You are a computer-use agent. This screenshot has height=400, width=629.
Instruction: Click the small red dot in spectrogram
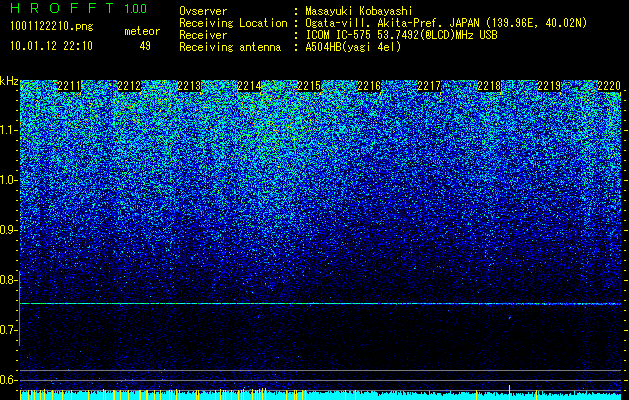click(510, 318)
